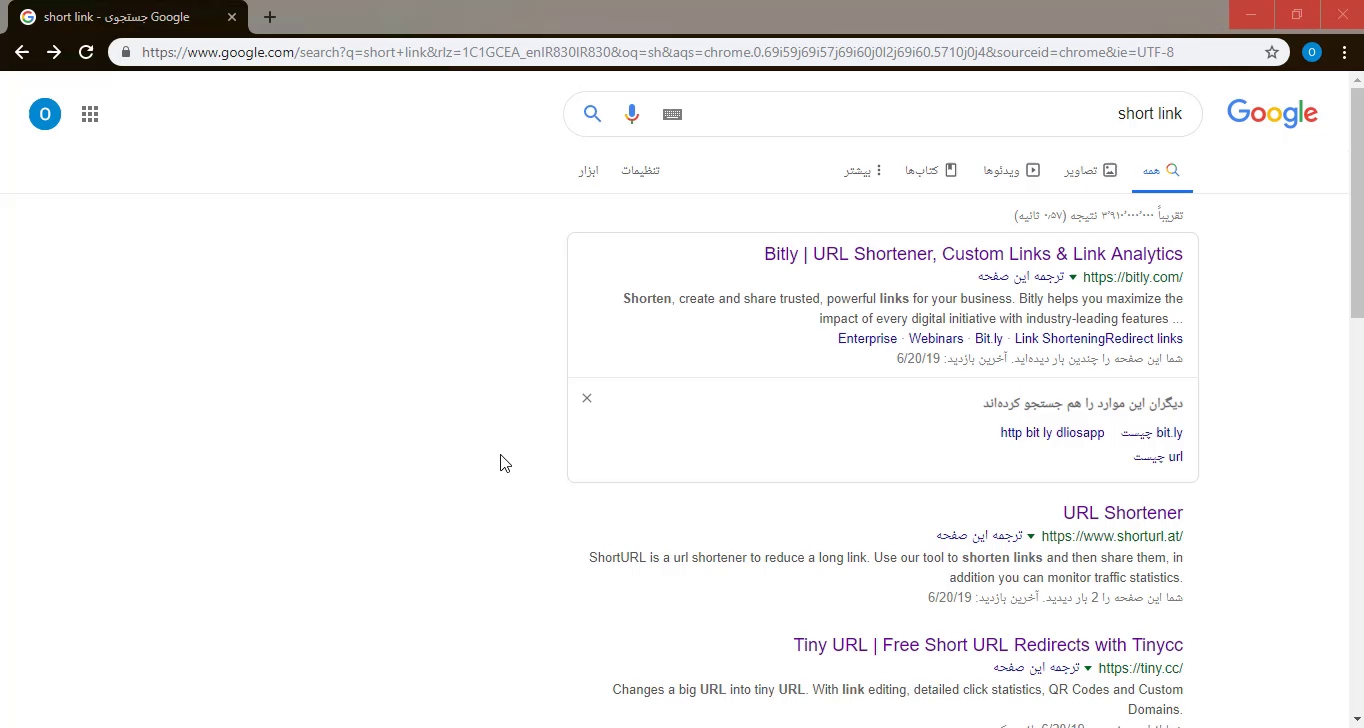Open the Bitly 'Webinars' sitelink

(936, 339)
